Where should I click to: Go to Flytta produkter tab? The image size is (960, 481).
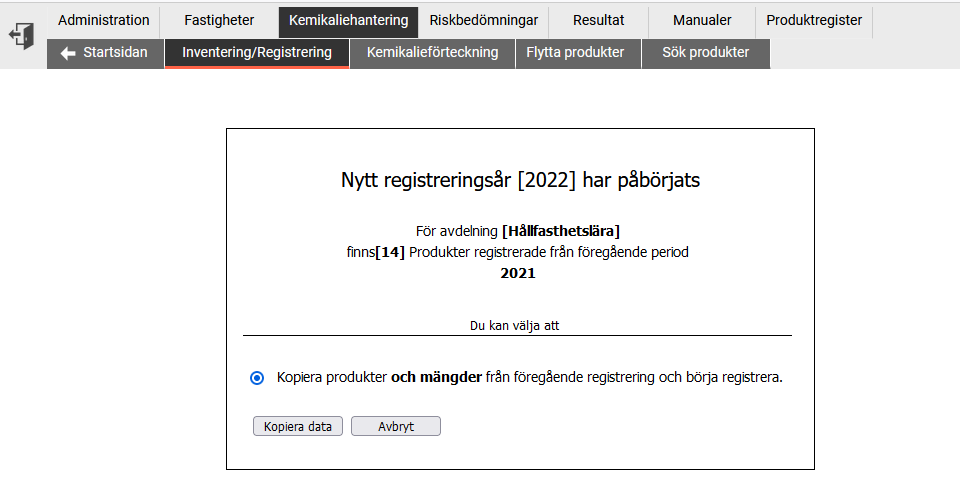coord(575,54)
